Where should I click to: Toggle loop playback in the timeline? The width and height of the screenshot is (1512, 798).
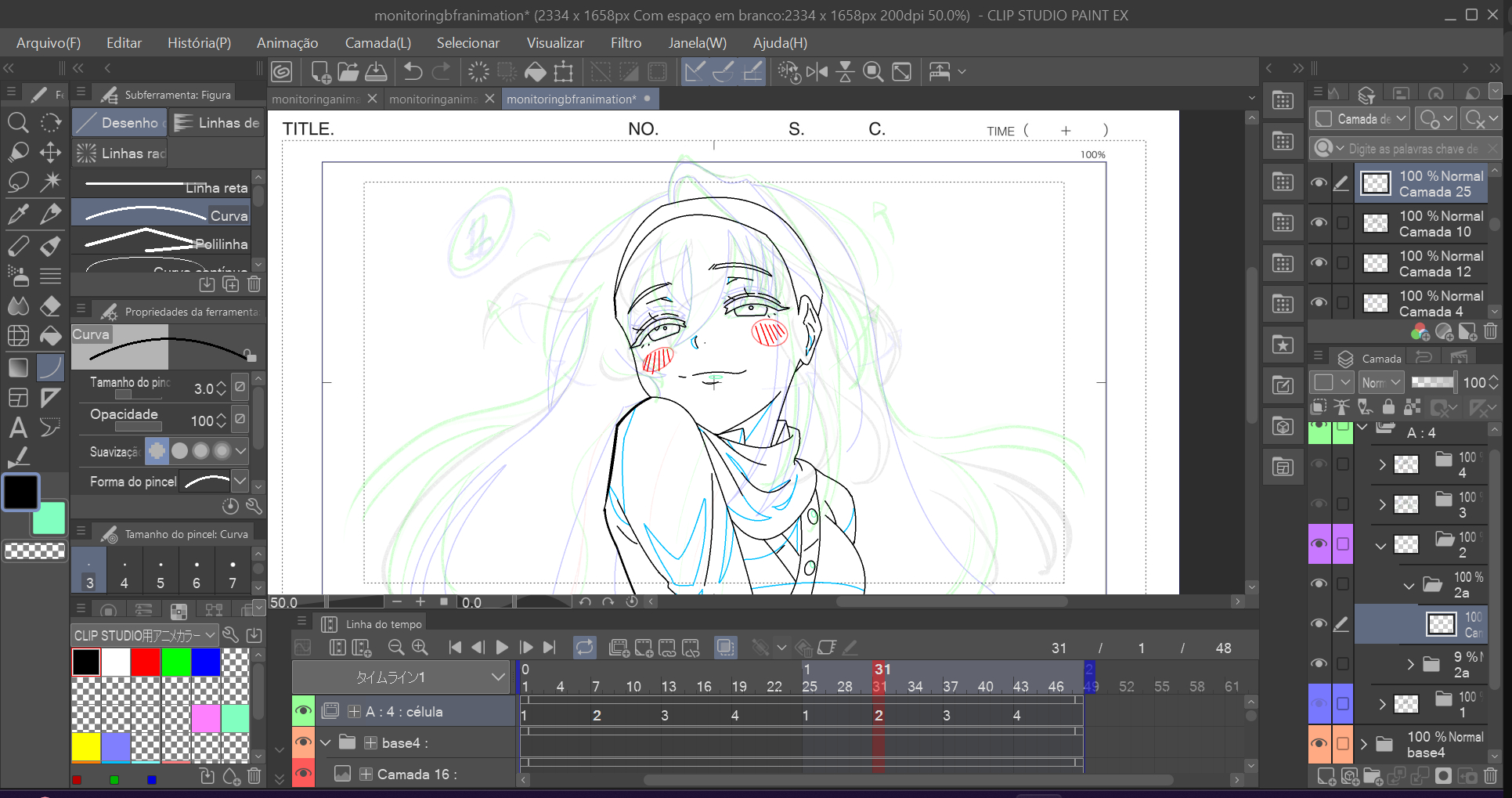point(584,647)
